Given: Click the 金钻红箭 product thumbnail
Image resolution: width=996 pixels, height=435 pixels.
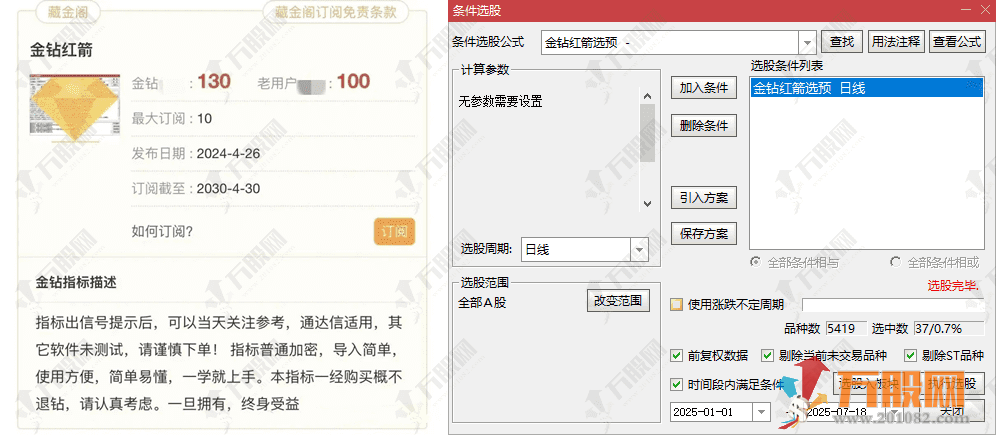Looking at the screenshot, I should click(74, 105).
